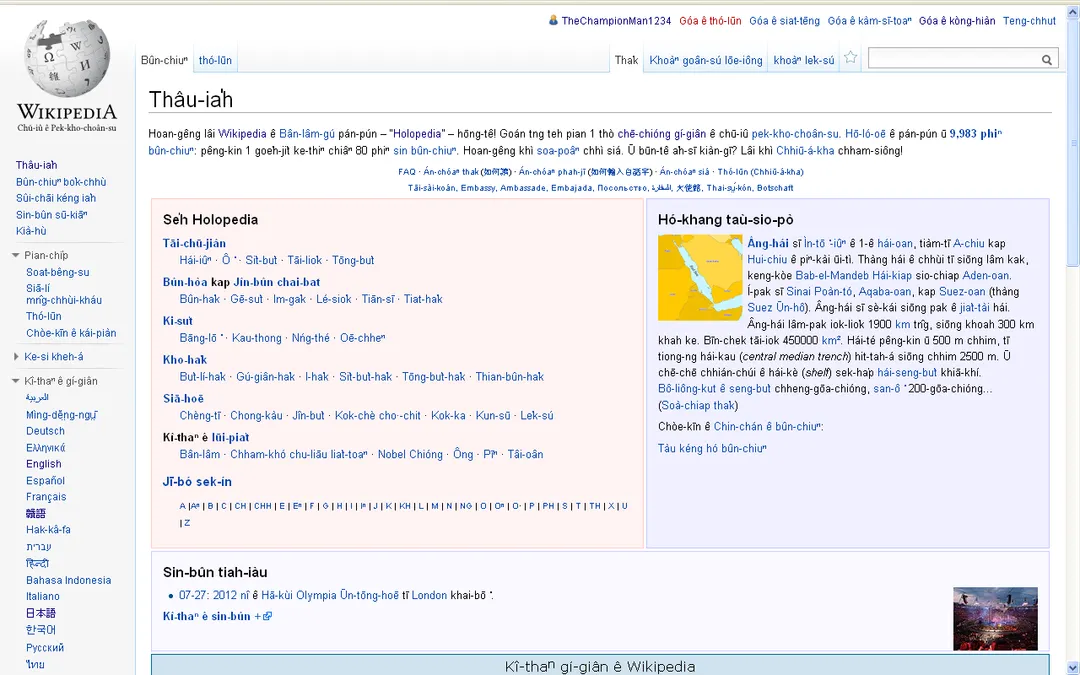
Task: Open the FAQ link
Action: pos(406,172)
